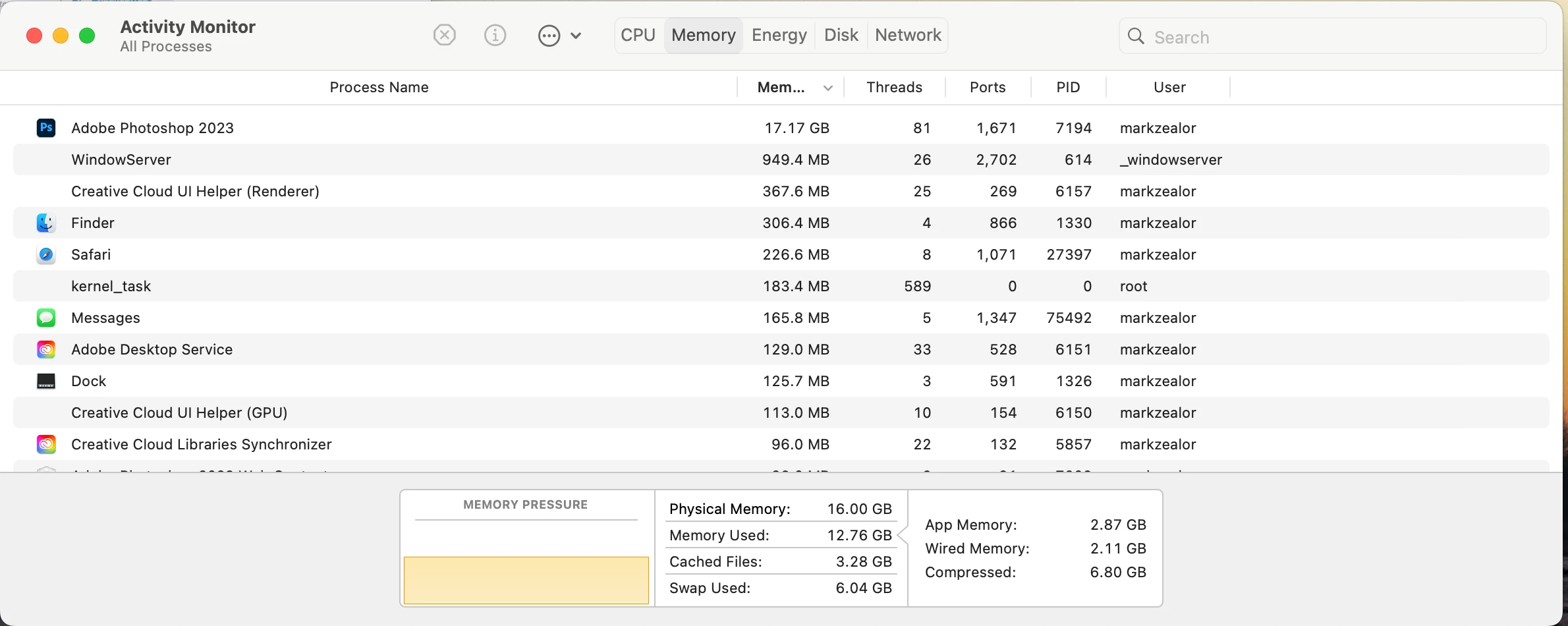Click the Memory Used 12.76 GB value
This screenshot has width=1568, height=626.
click(859, 535)
